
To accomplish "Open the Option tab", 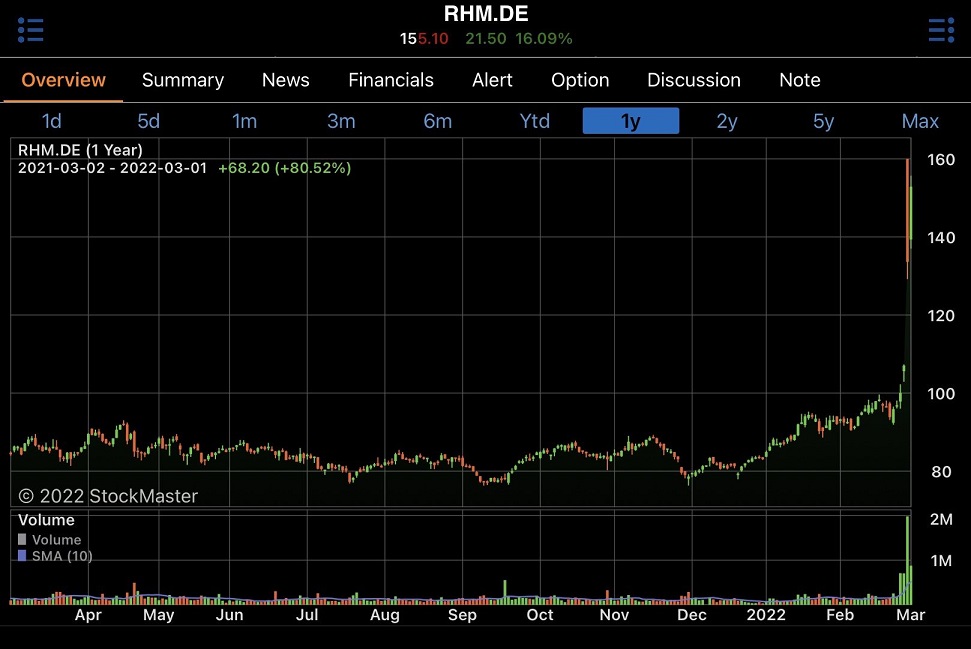I will pos(580,80).
